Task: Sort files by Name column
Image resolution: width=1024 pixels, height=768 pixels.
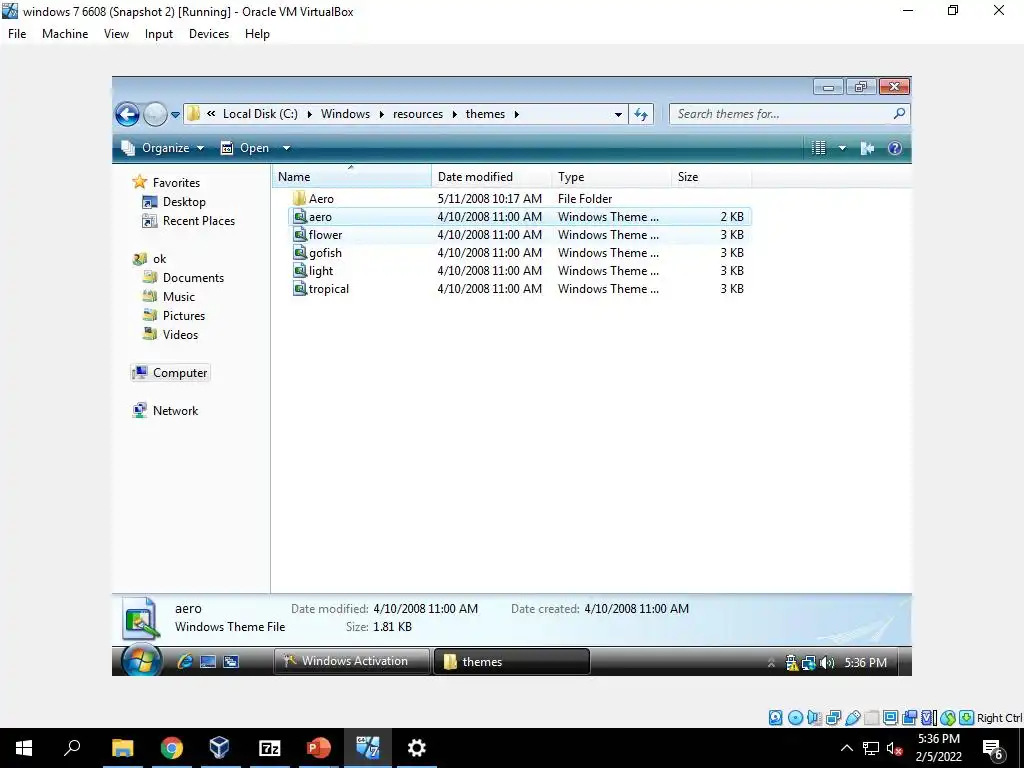Action: tap(351, 177)
